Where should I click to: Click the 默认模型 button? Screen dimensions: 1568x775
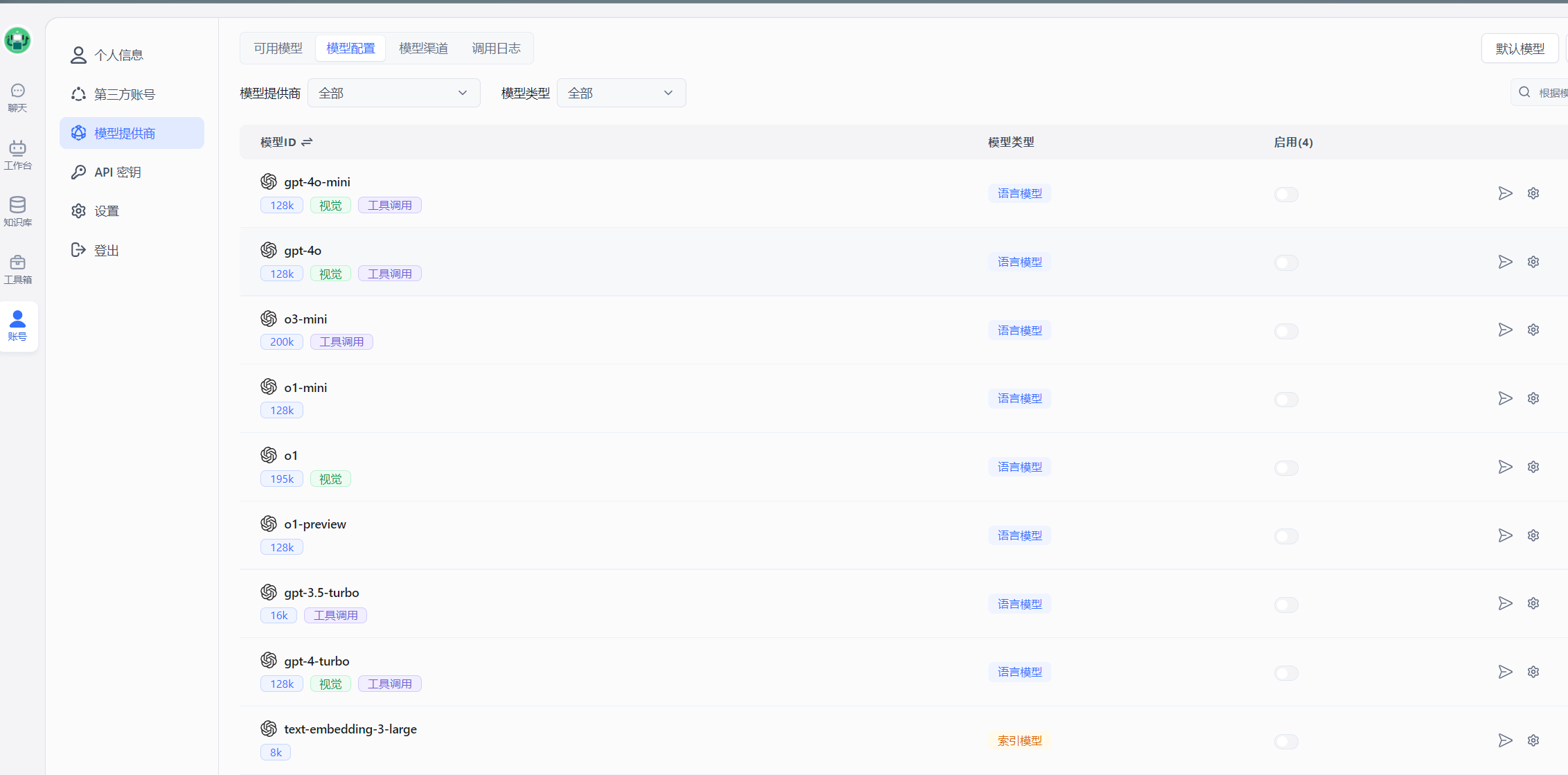(x=1520, y=48)
